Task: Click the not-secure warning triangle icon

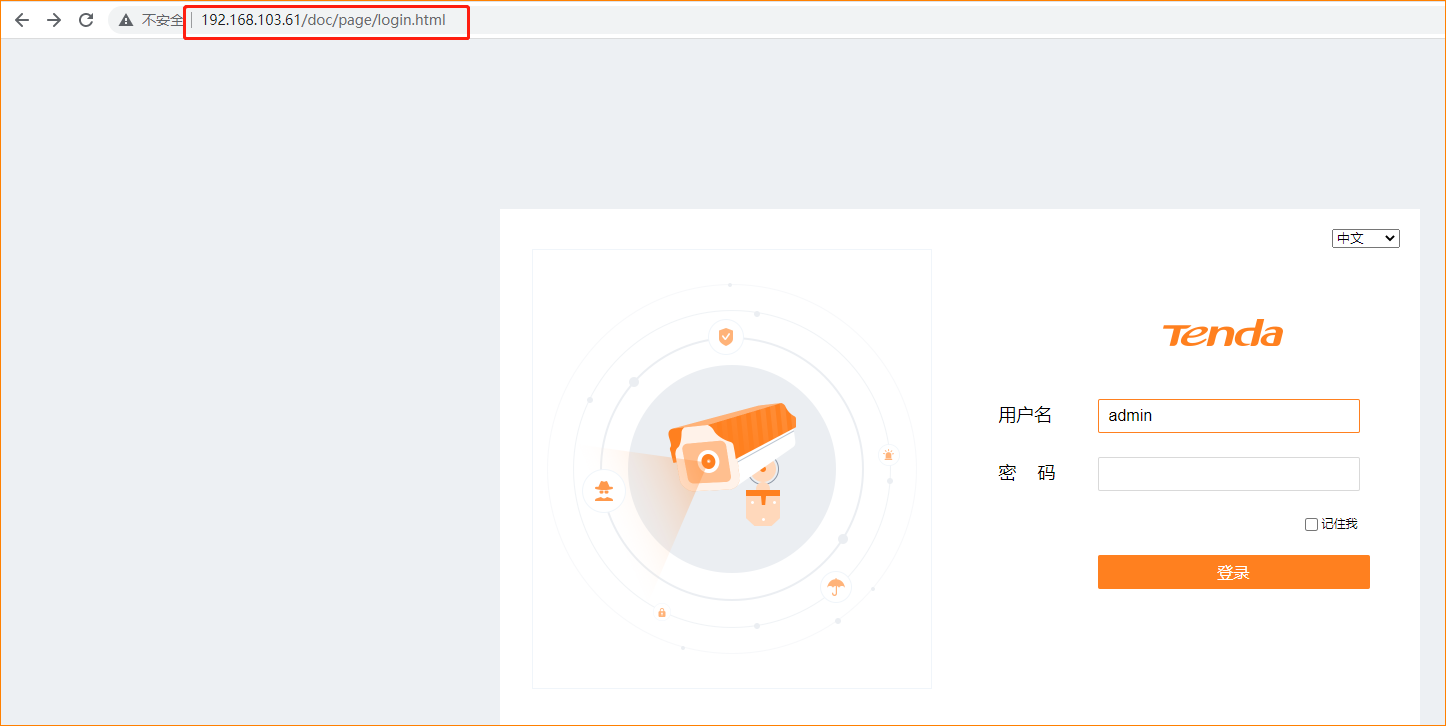Action: click(126, 20)
